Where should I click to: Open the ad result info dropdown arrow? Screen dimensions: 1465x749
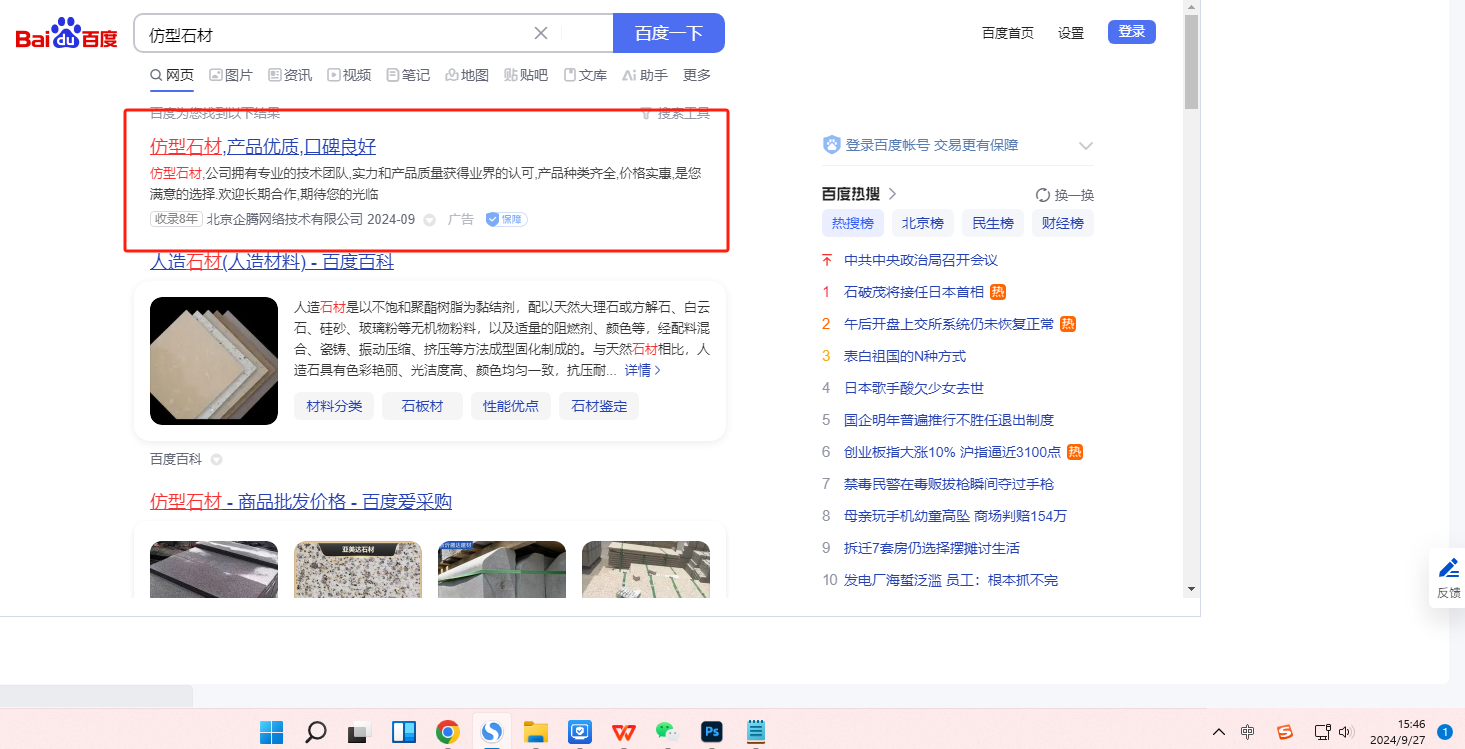430,220
